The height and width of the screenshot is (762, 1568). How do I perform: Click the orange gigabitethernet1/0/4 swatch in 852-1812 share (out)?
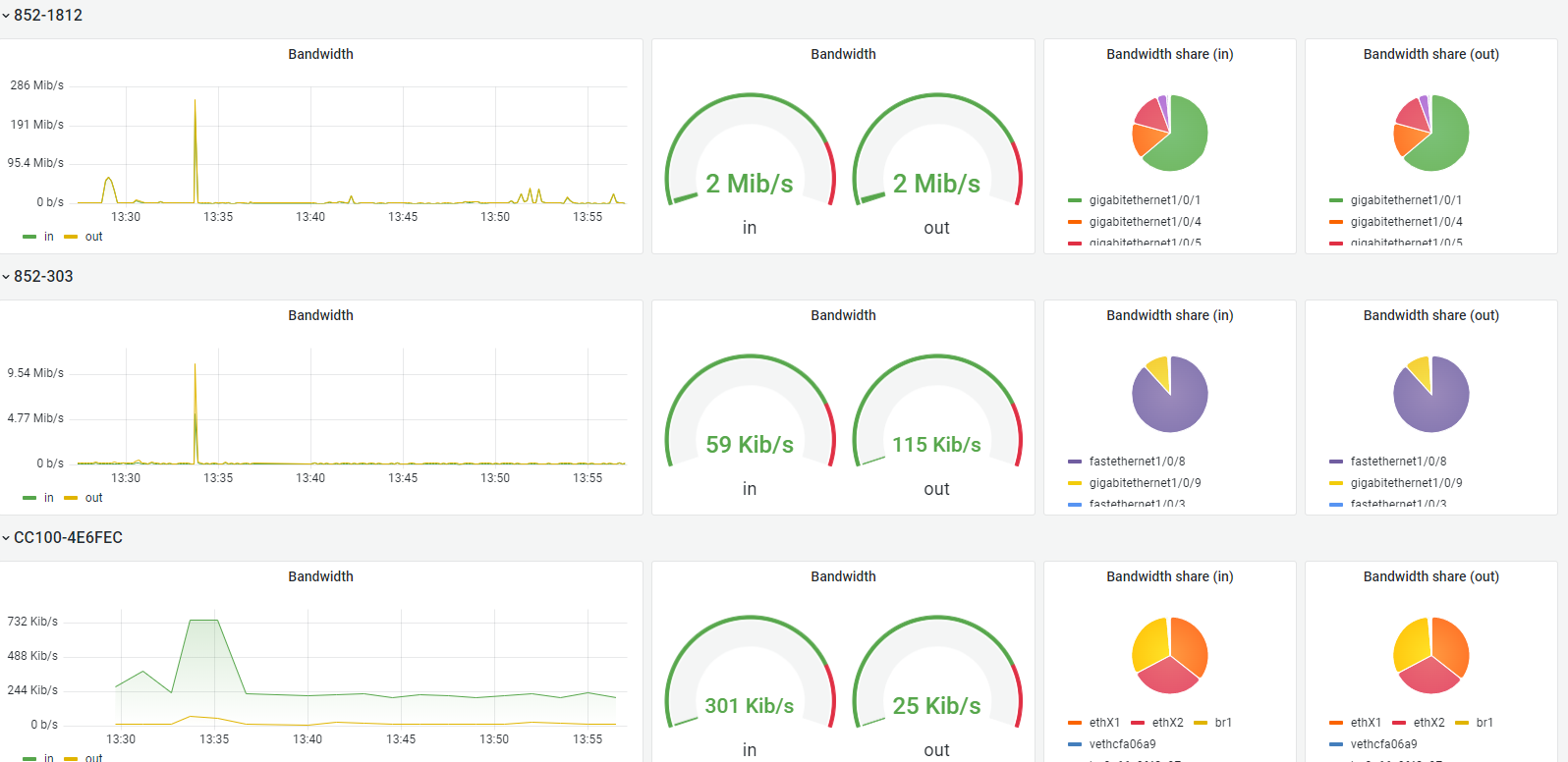1336,222
